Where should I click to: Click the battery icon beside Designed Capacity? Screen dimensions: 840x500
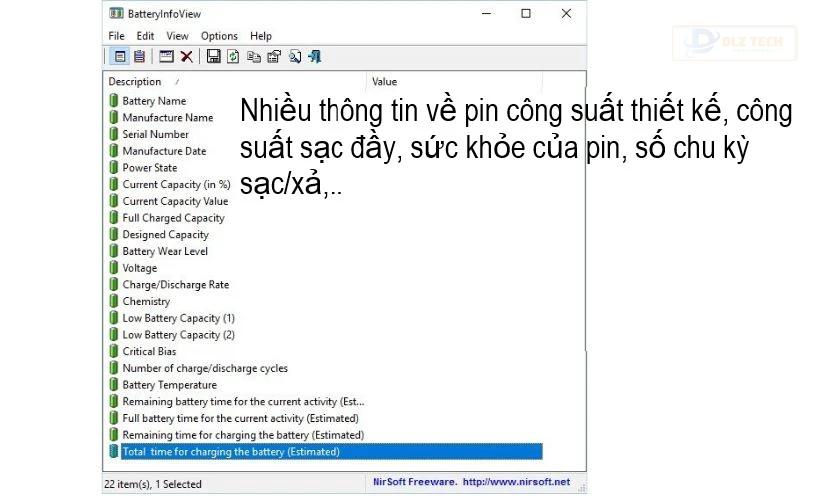coord(114,234)
